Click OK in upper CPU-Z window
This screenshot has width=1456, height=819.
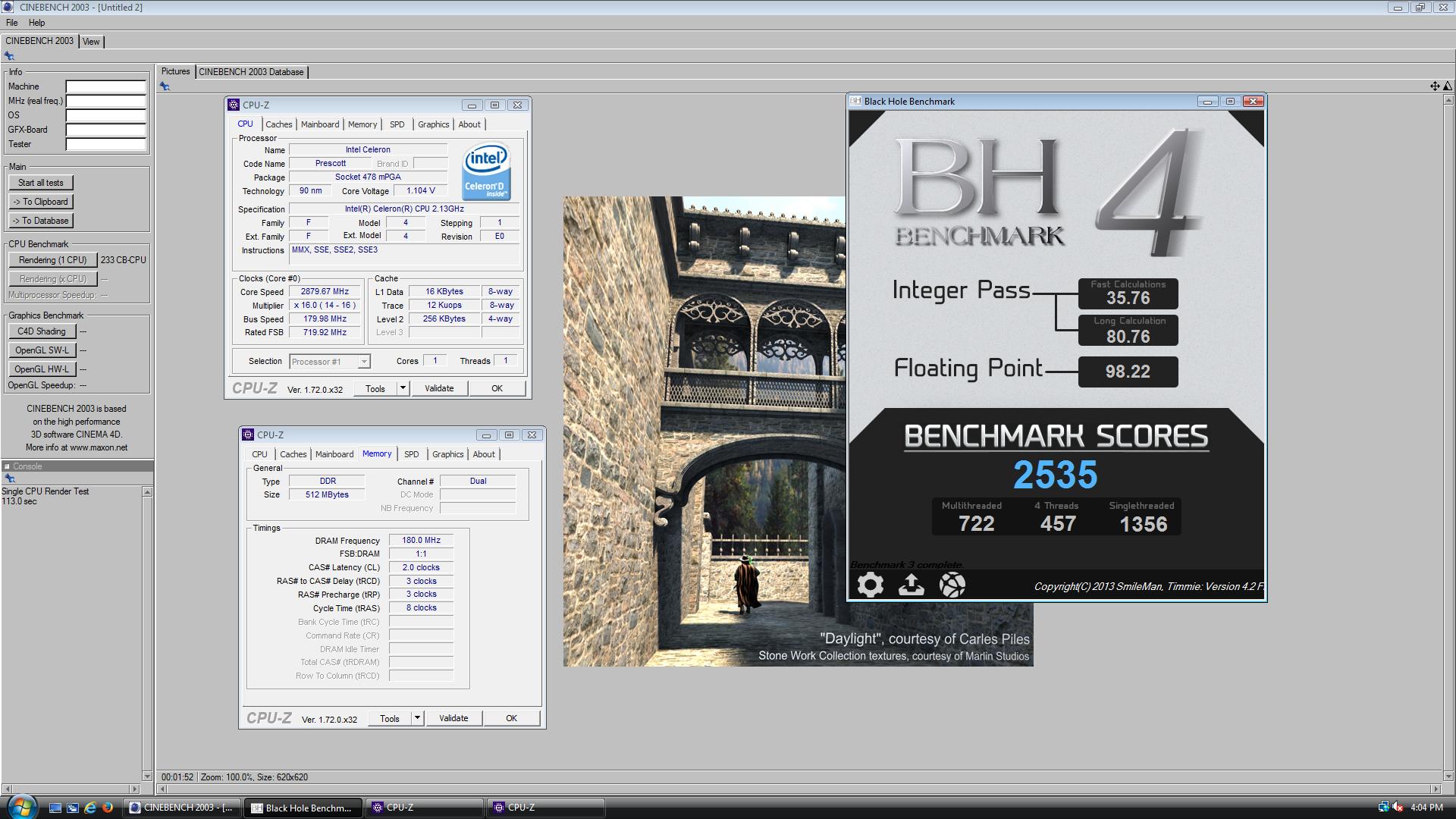click(x=497, y=388)
